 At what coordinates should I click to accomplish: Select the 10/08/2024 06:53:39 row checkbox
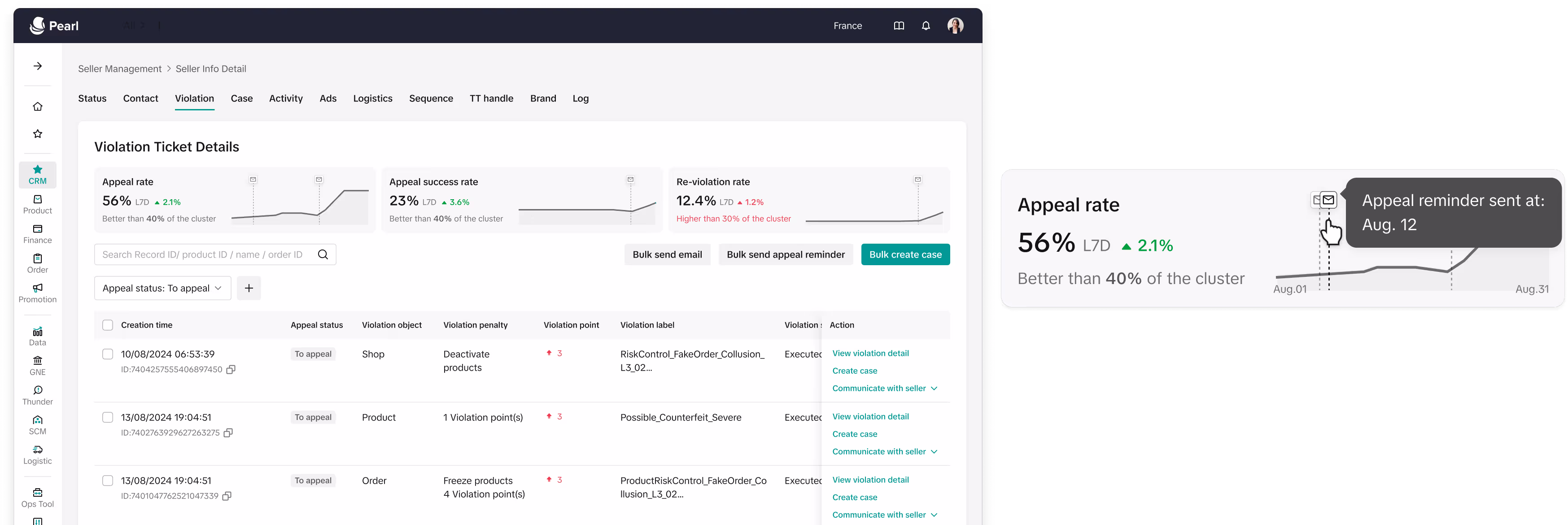108,354
